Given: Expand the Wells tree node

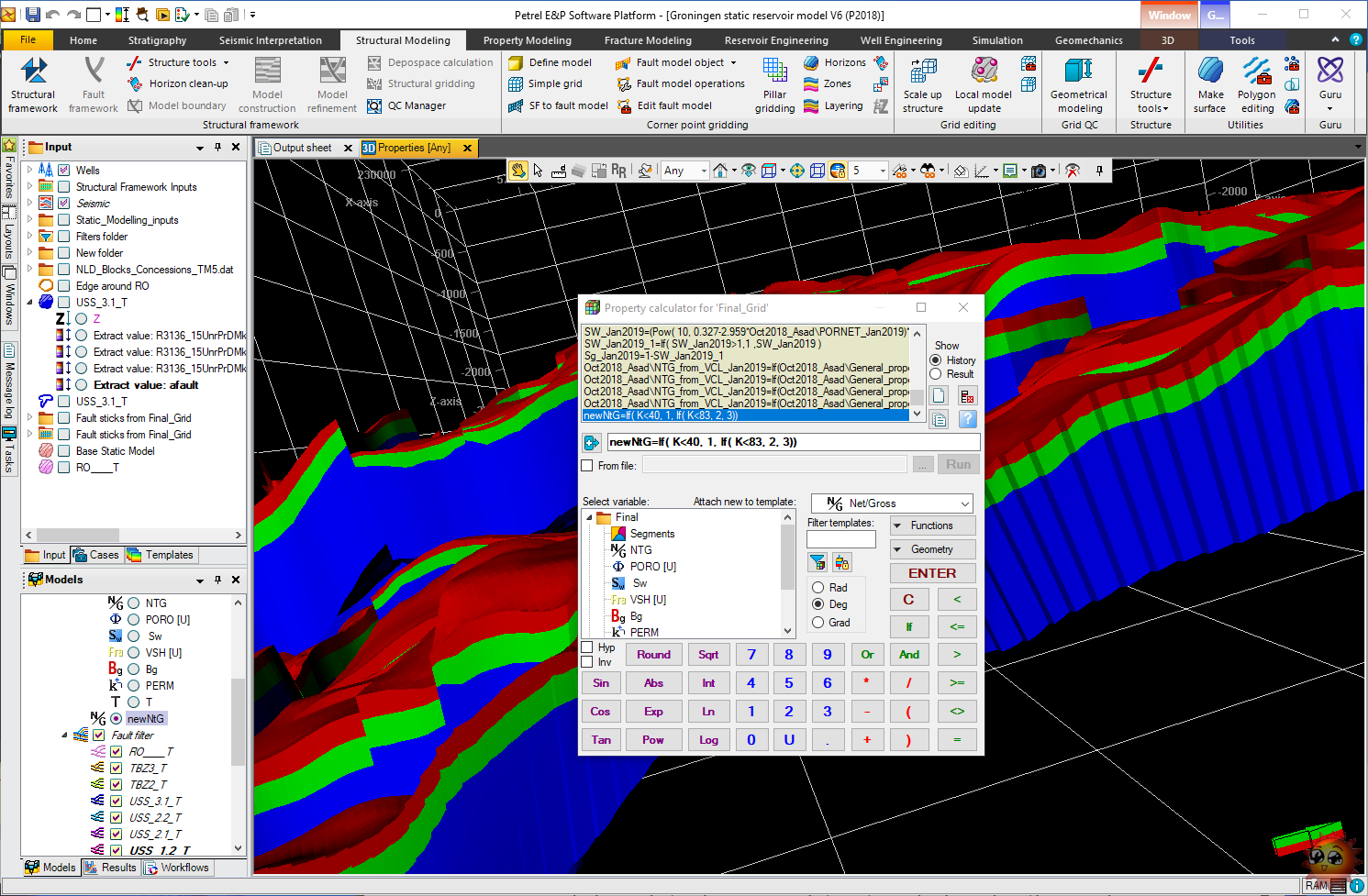Looking at the screenshot, I should (x=29, y=170).
